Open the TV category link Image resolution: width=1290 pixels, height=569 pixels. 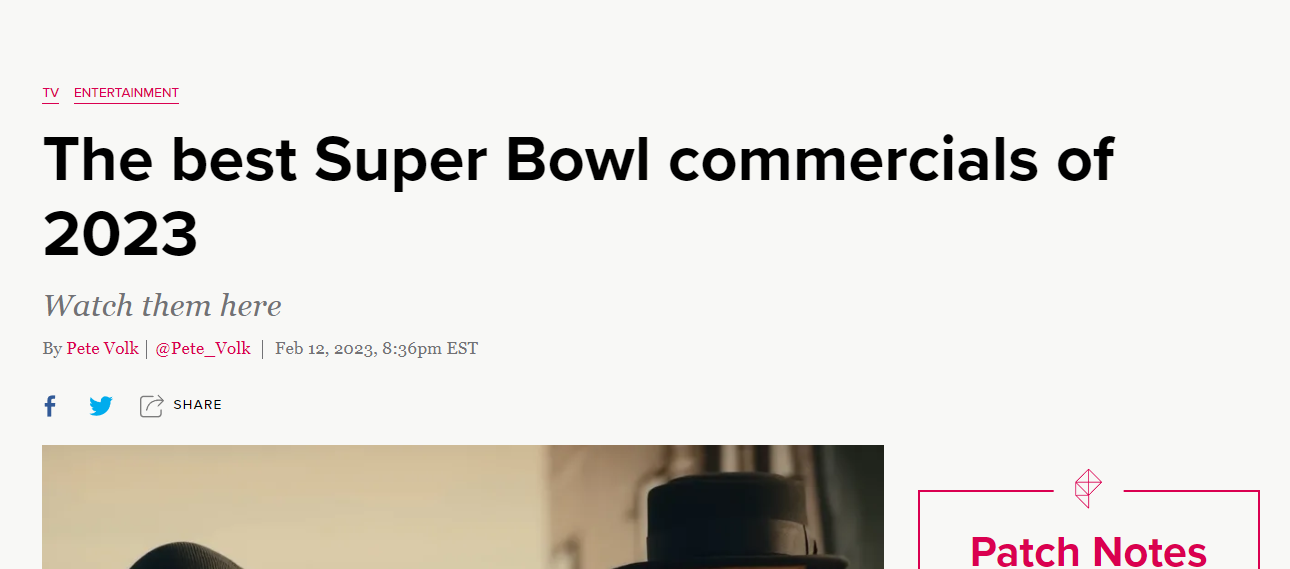click(51, 93)
